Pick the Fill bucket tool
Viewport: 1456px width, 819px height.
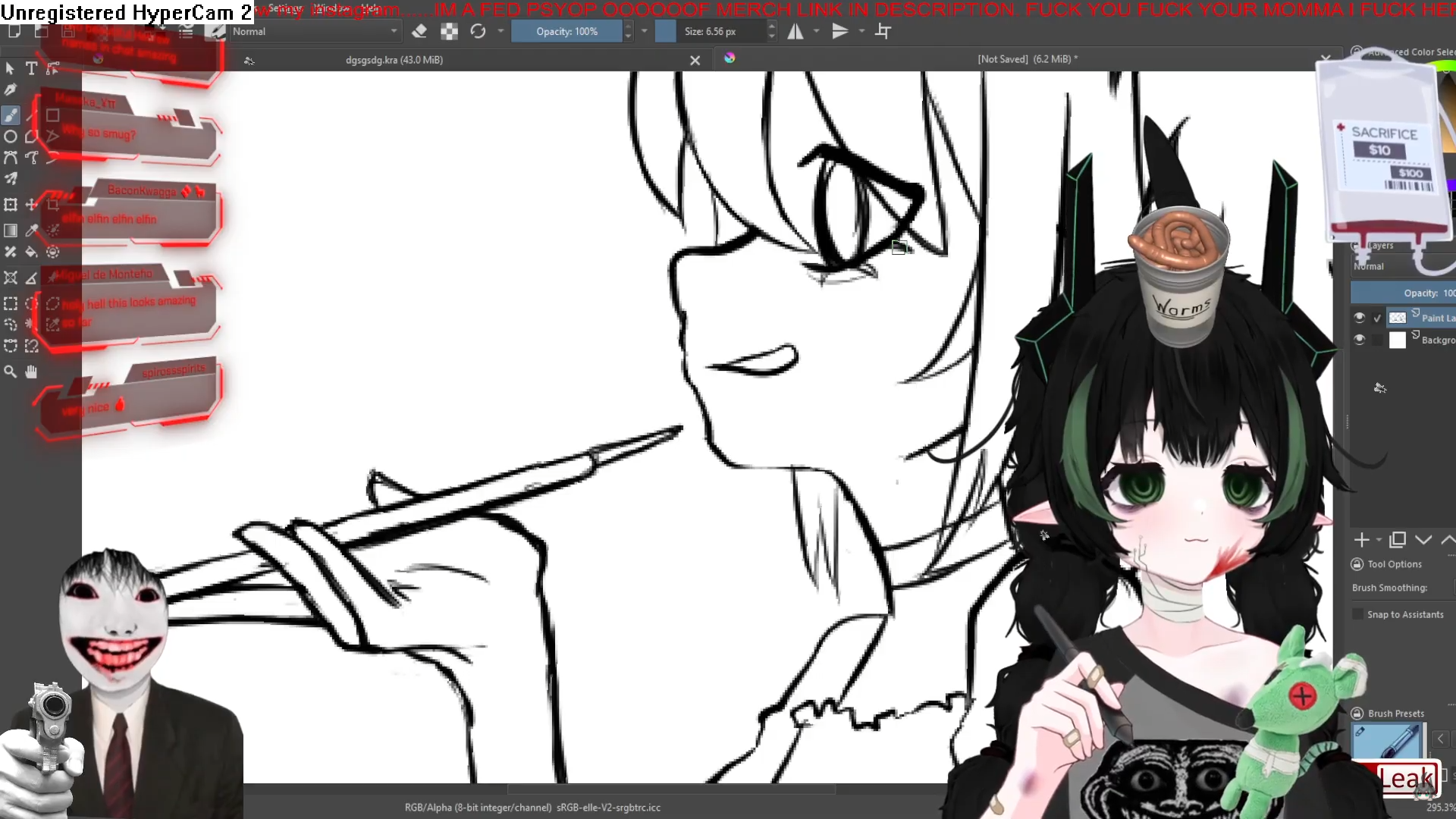click(31, 252)
